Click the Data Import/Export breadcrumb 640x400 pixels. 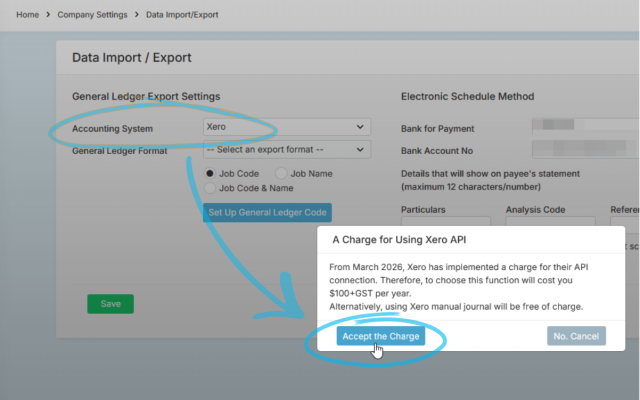pyautogui.click(x=182, y=15)
